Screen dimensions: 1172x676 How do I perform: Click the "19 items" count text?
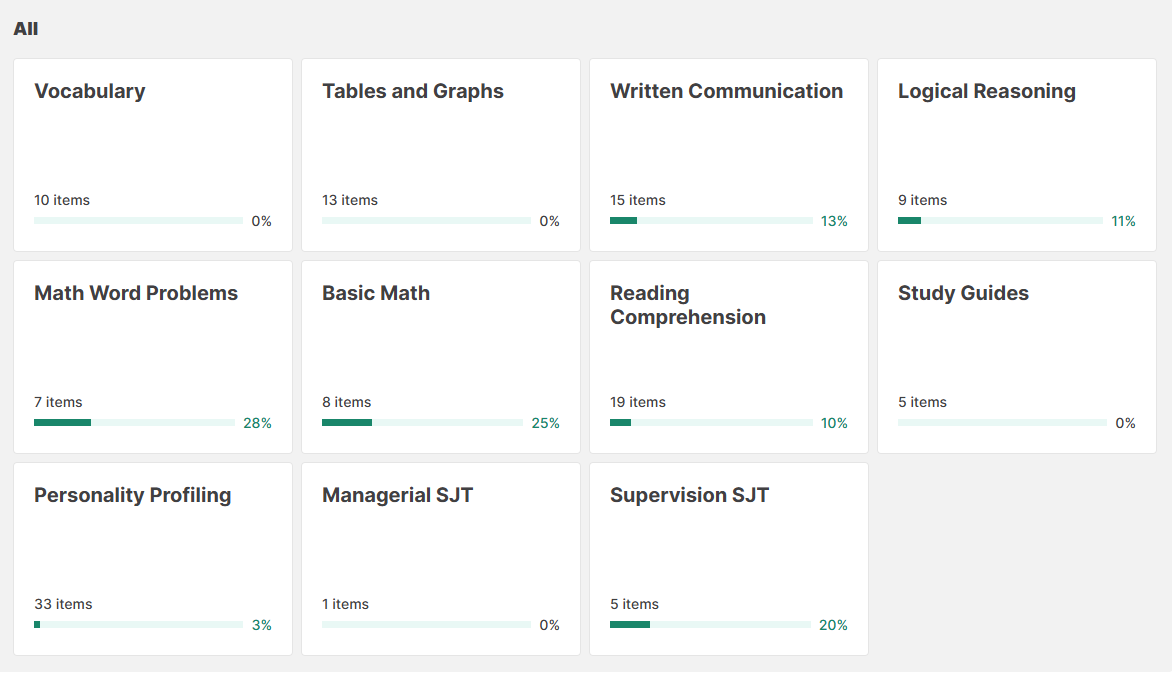[x=638, y=402]
